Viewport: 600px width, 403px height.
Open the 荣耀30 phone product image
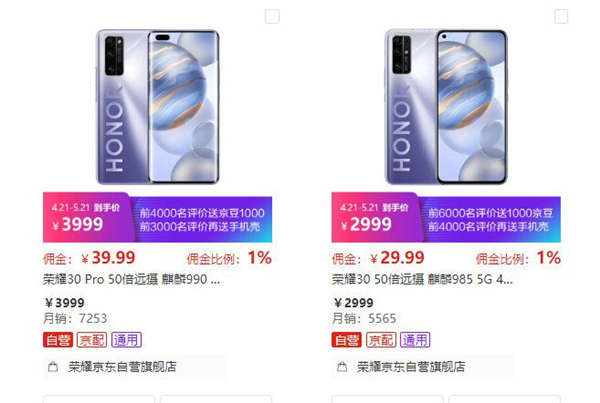coord(446,107)
